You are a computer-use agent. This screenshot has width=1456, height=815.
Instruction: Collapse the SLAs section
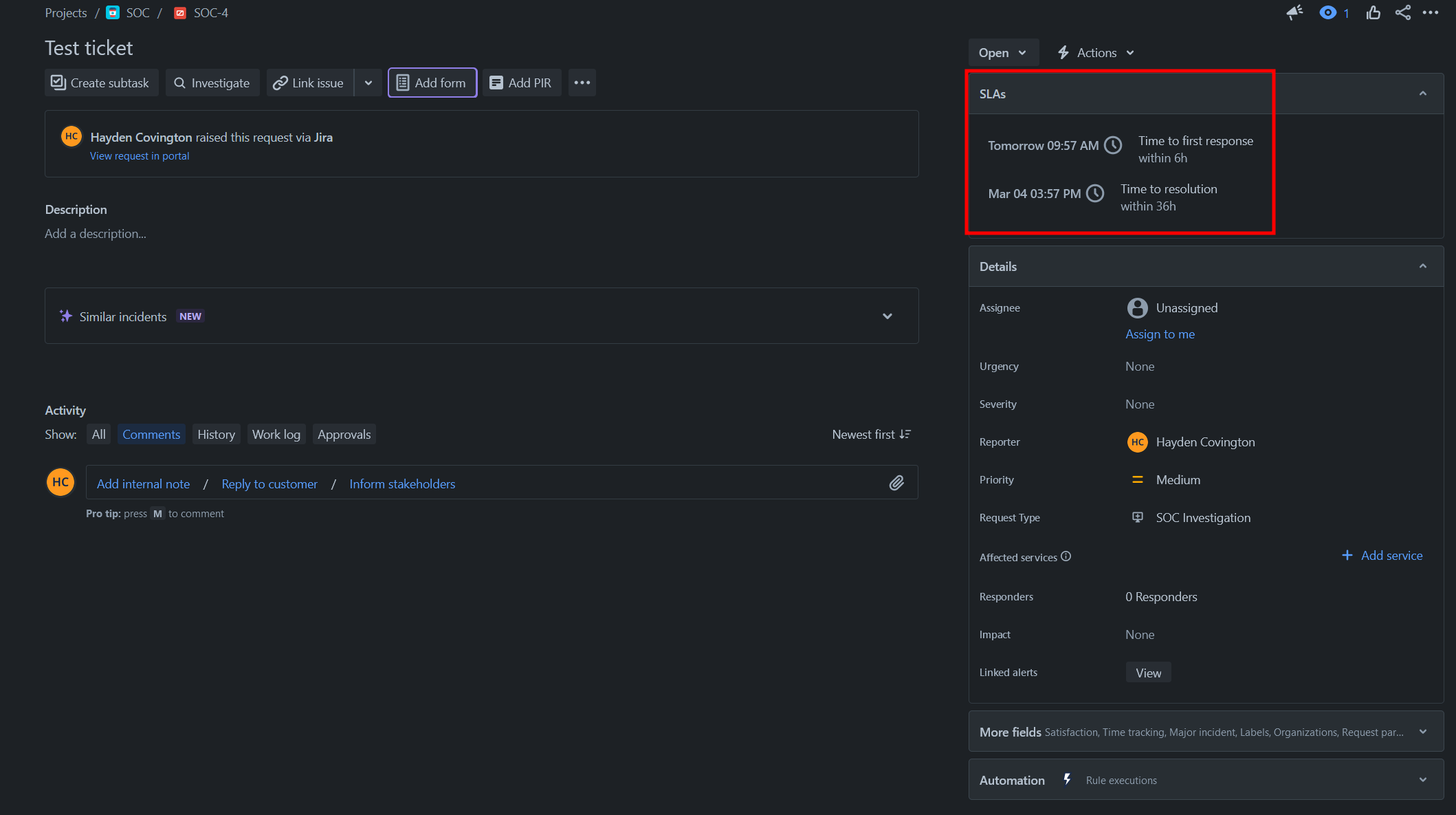1422,94
